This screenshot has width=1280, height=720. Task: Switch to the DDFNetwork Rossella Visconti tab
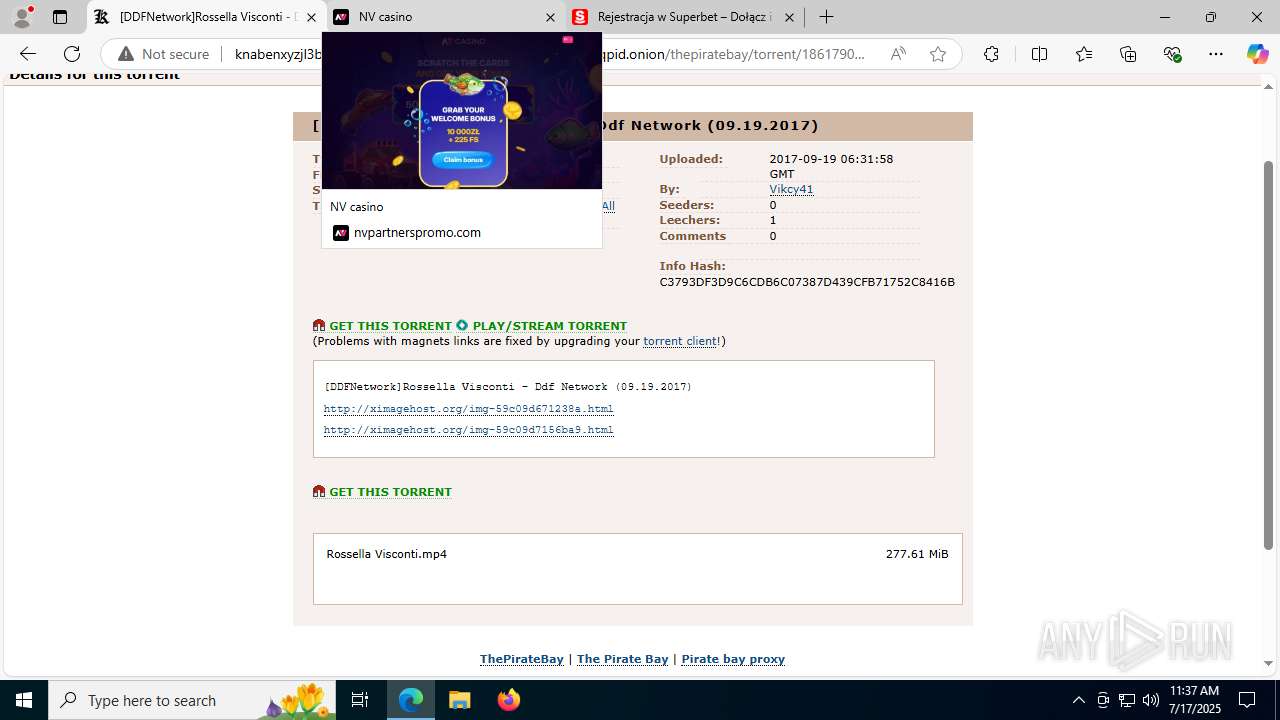207,17
